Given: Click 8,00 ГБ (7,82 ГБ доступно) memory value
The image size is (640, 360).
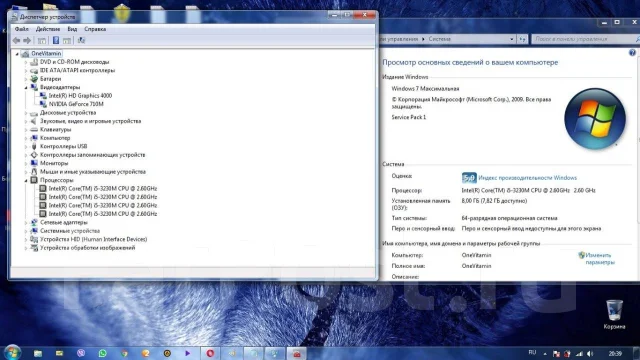Looking at the screenshot, I should coord(494,201).
